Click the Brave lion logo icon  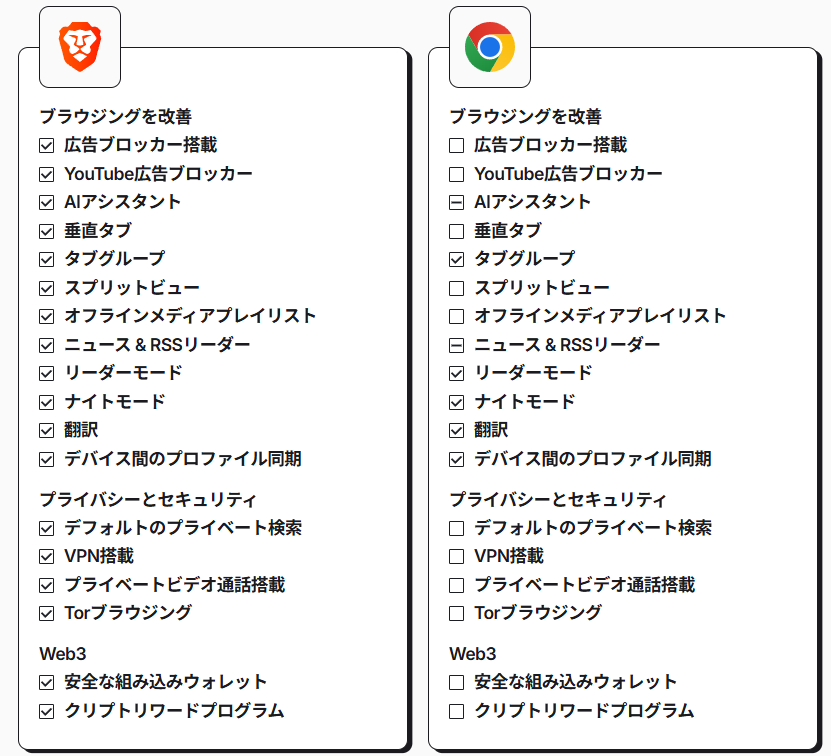[80, 47]
